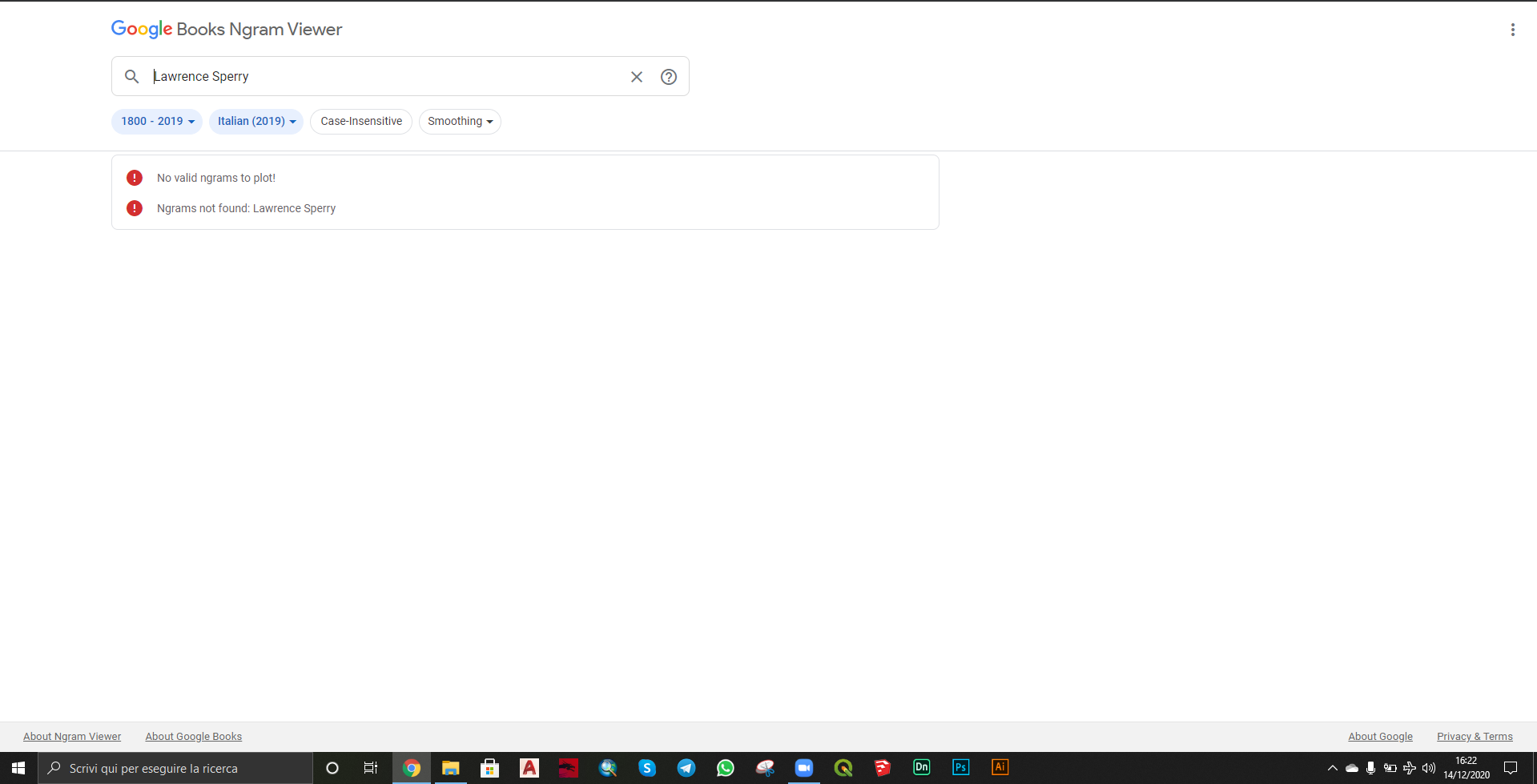Open battery status tray icon
1537x784 pixels.
tap(1390, 768)
